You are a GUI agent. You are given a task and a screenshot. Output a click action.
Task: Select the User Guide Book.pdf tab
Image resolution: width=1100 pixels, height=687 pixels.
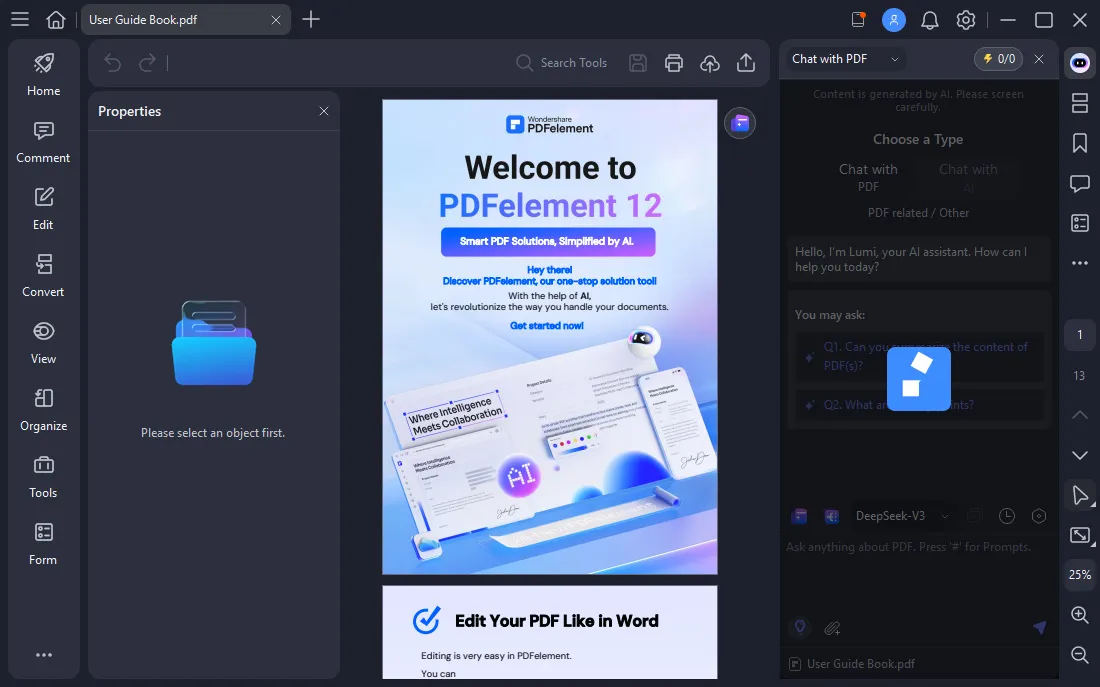click(185, 20)
